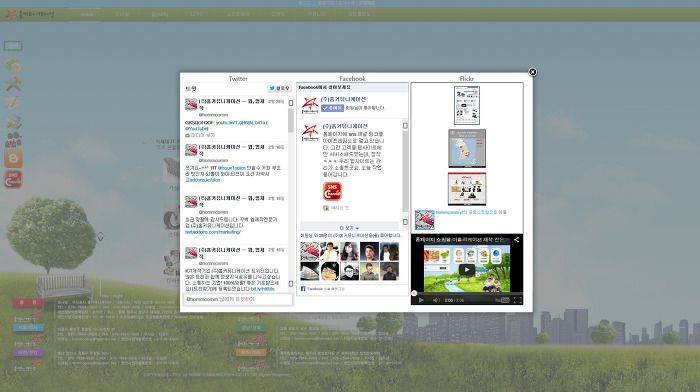Click the share icon on the video
This screenshot has width=700, height=392.
(x=517, y=240)
